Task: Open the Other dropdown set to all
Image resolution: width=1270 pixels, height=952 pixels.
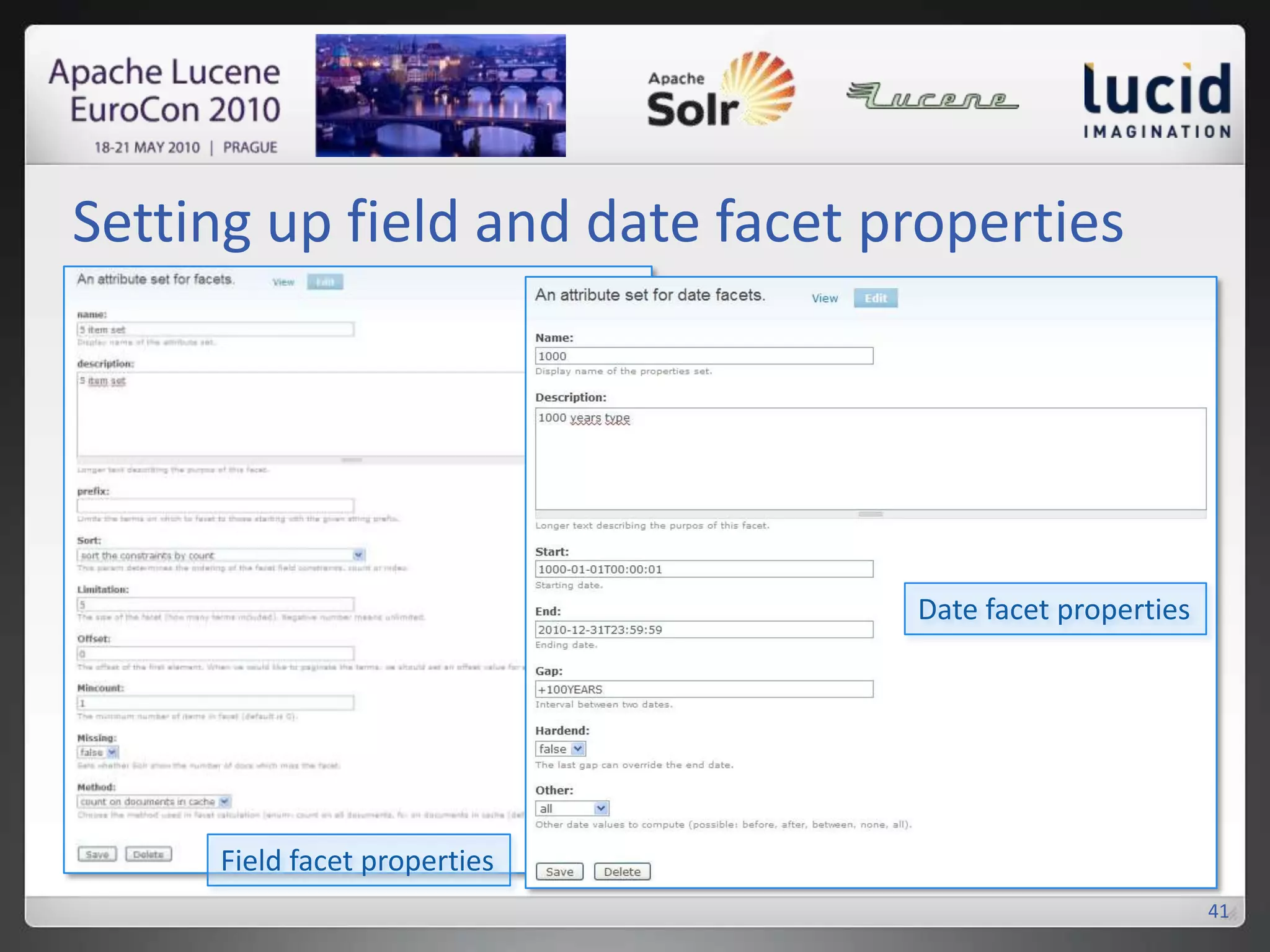Action: coord(572,808)
